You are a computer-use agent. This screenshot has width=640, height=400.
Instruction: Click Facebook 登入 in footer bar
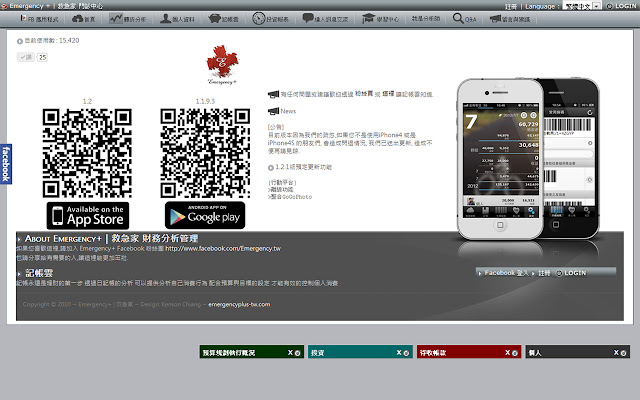coord(506,273)
